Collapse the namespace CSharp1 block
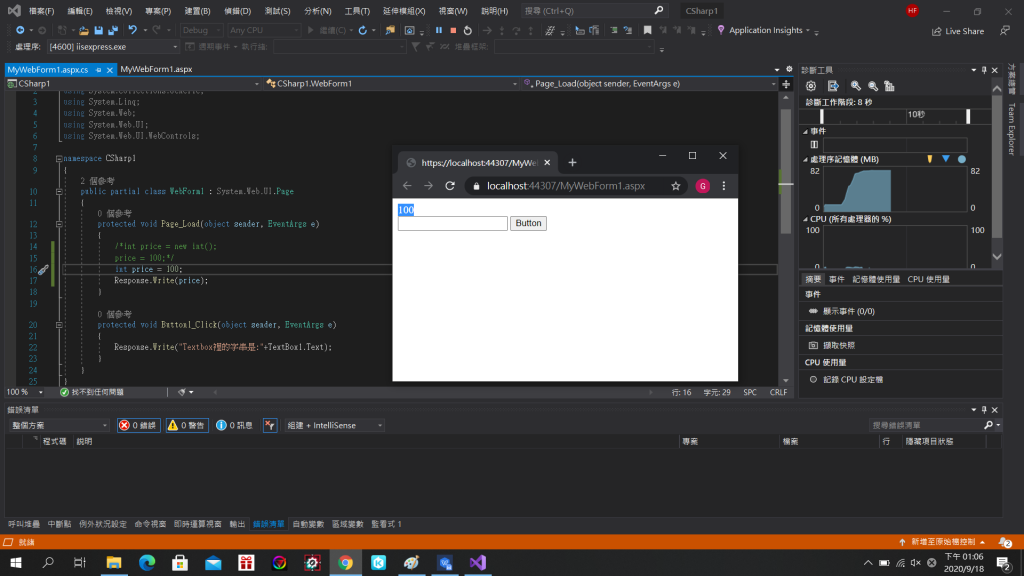This screenshot has width=1024, height=576. pyautogui.click(x=59, y=159)
